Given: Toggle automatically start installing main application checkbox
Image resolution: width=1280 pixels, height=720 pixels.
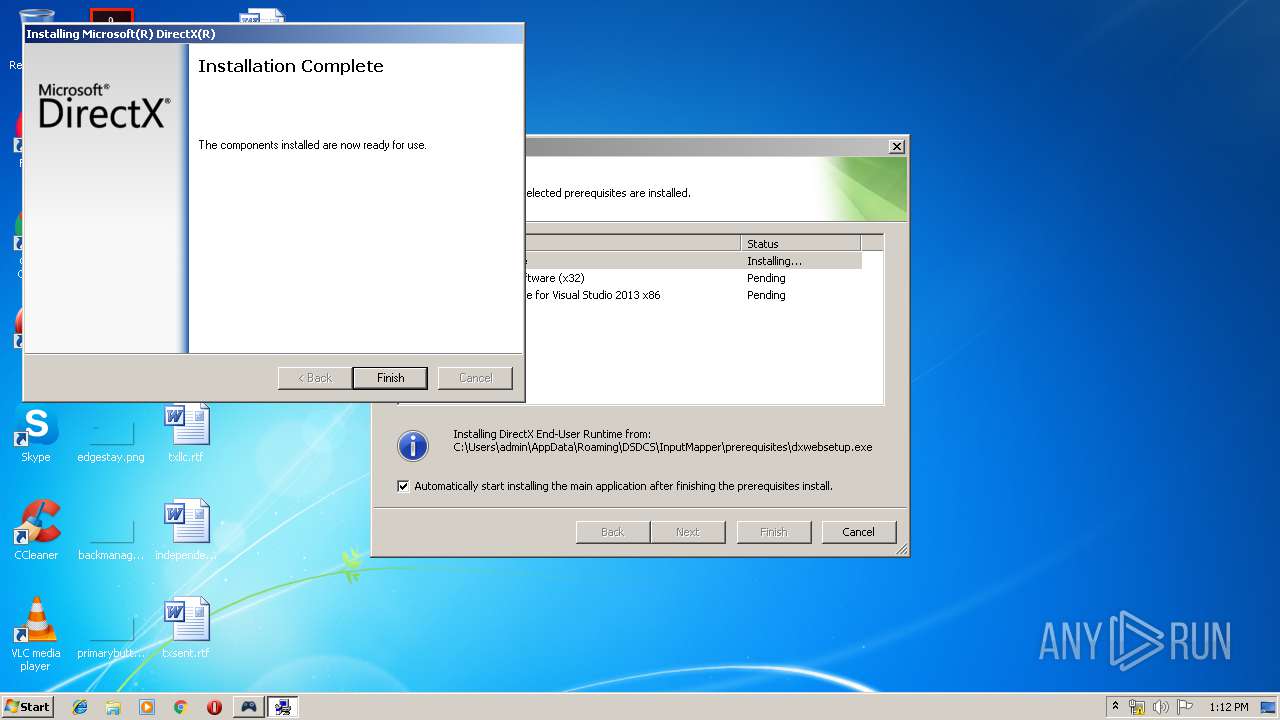Looking at the screenshot, I should click(x=403, y=486).
